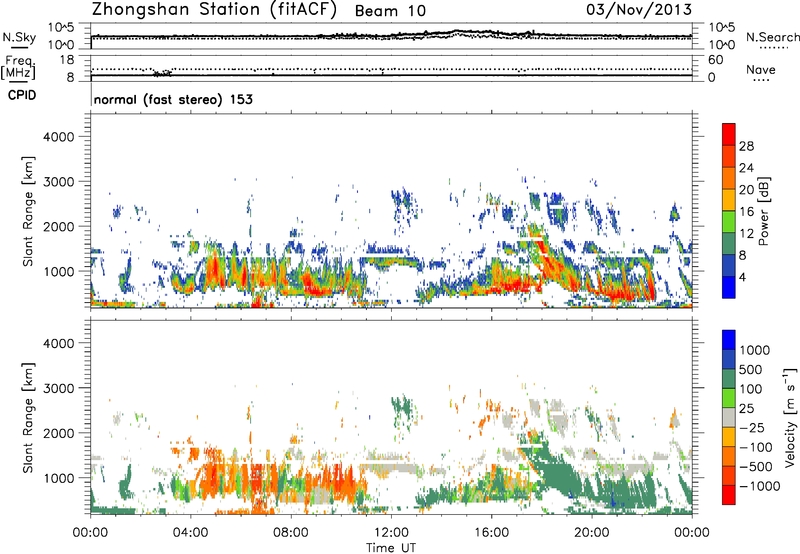Click the '-25' label on the velocity colorbar
Screen dimensions: 800x554
(752, 427)
